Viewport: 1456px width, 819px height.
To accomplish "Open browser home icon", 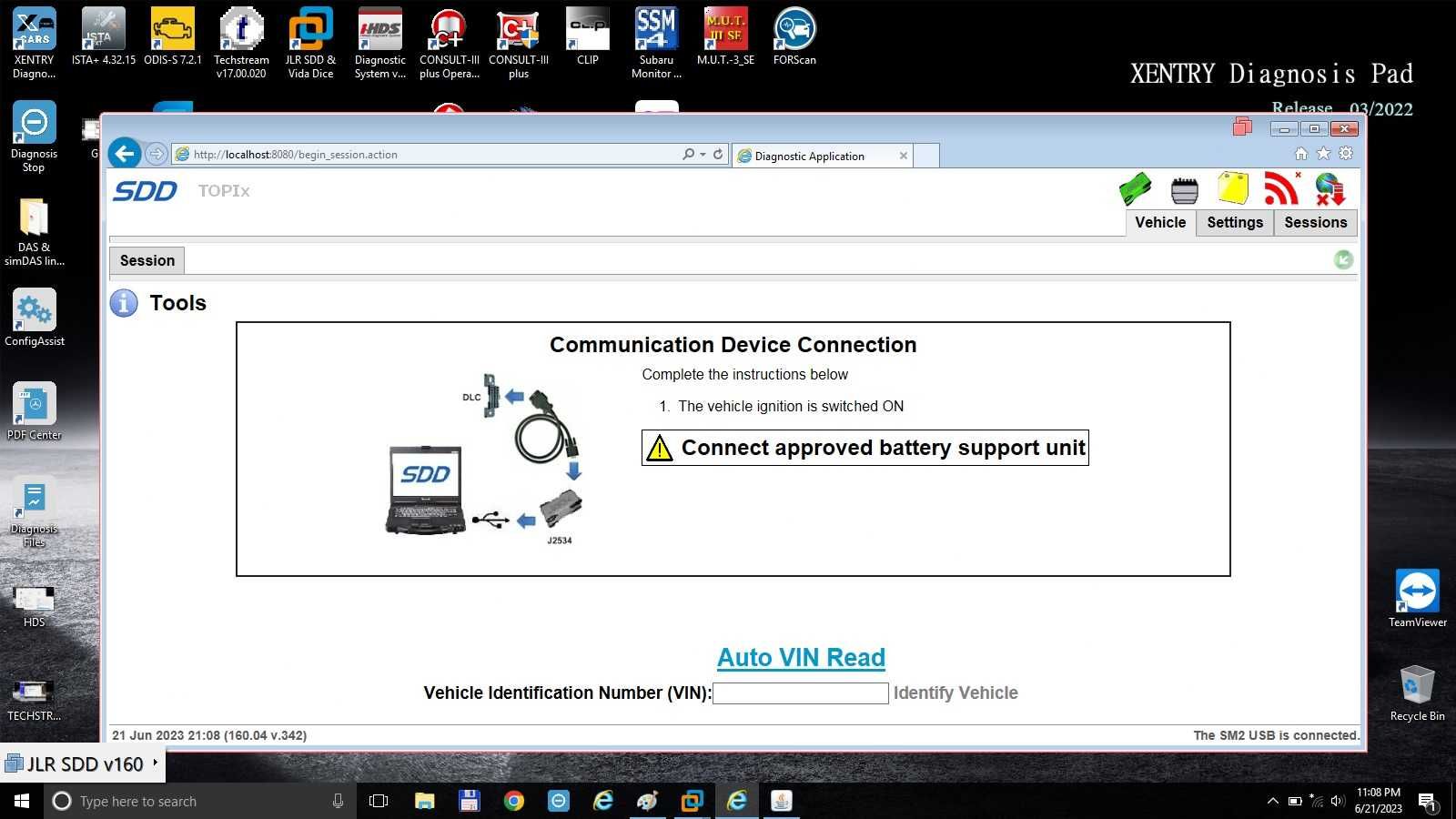I will [1301, 154].
